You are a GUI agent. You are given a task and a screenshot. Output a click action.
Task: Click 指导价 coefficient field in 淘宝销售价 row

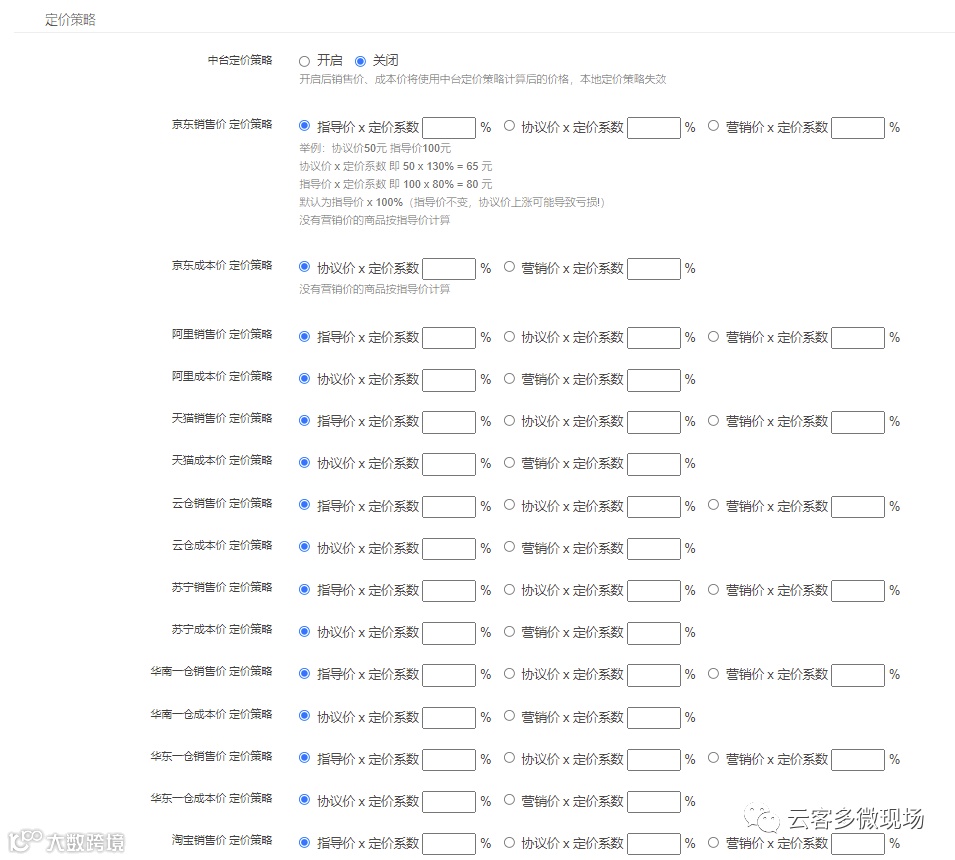[449, 844]
